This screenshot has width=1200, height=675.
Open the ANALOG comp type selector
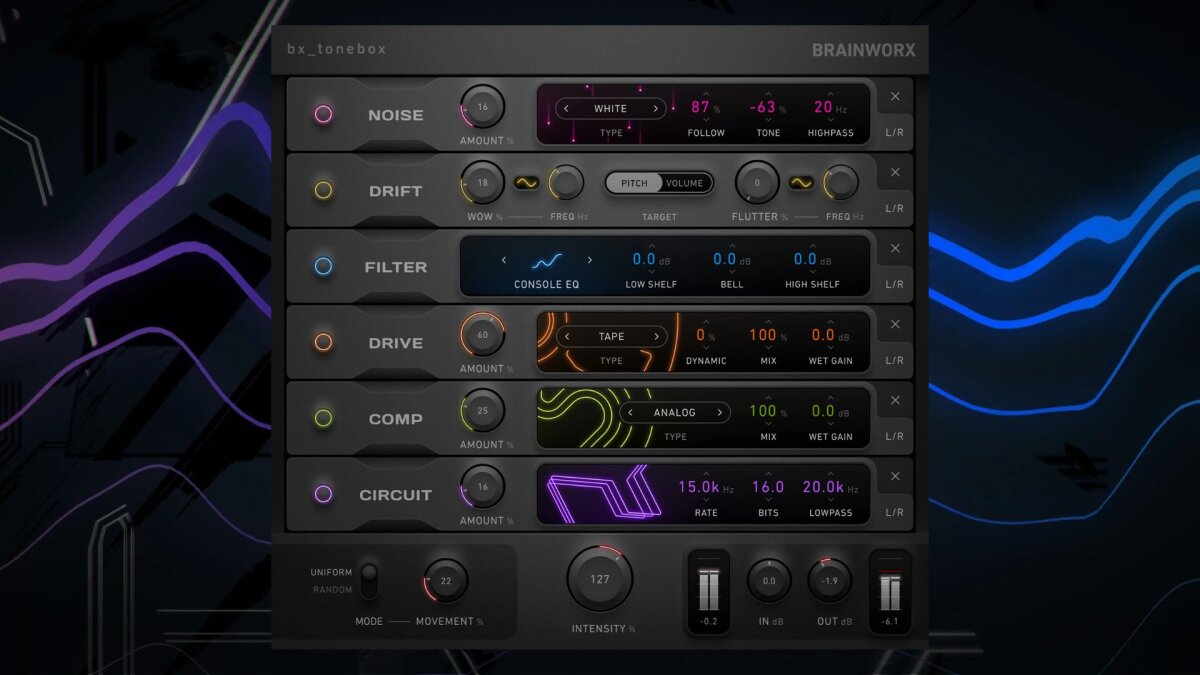pos(675,412)
